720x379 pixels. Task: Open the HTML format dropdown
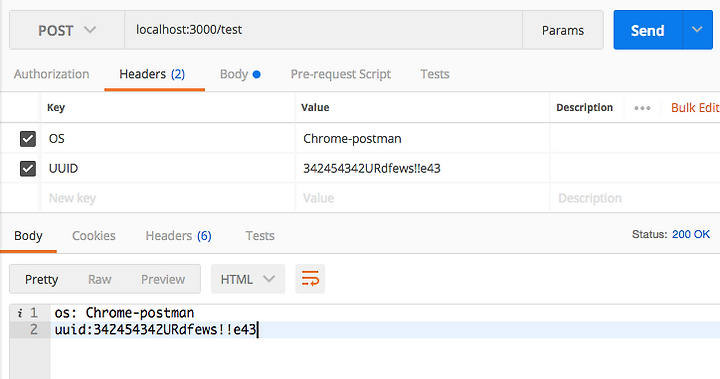tap(248, 279)
